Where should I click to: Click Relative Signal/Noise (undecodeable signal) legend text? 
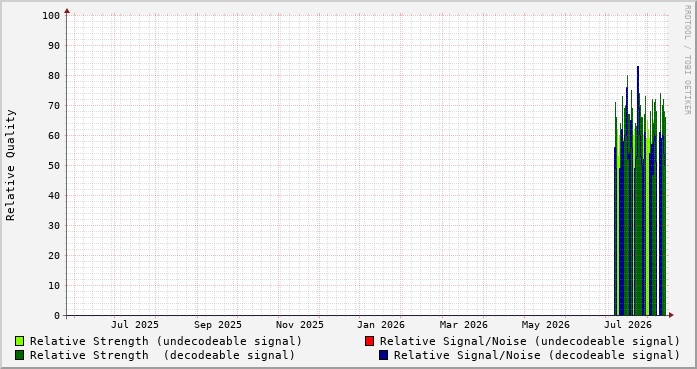coord(530,341)
